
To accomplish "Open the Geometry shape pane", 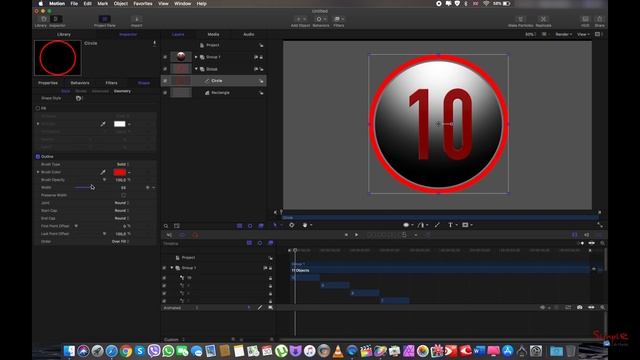I will point(122,91).
